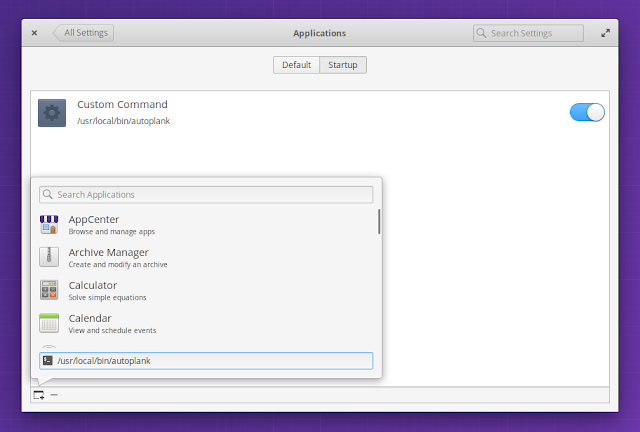Viewport: 640px width, 432px height.
Task: Switch to the Default tab
Action: [296, 65]
